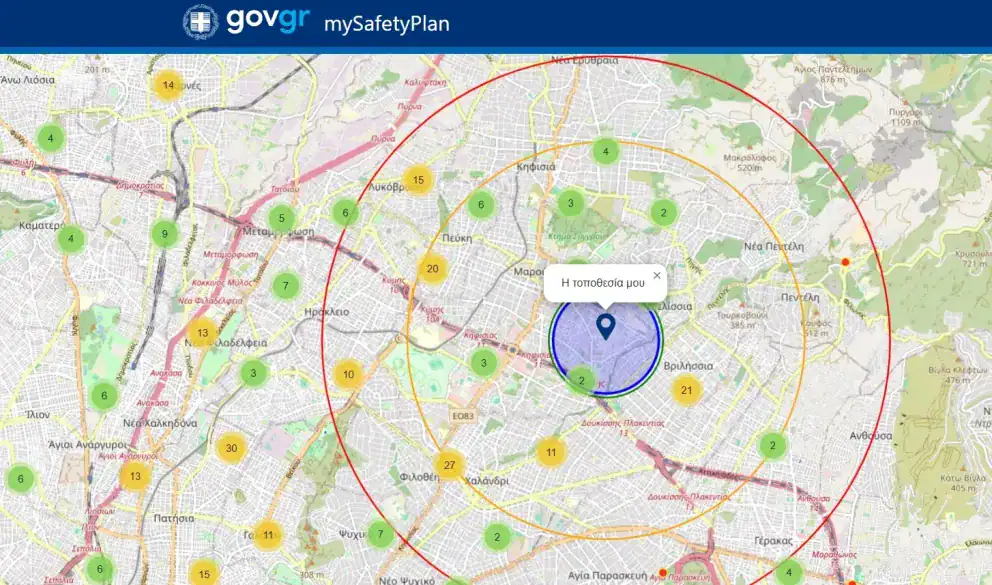The image size is (992, 585).
Task: Click the yellow cluster marker labeled 20
Action: point(432,268)
